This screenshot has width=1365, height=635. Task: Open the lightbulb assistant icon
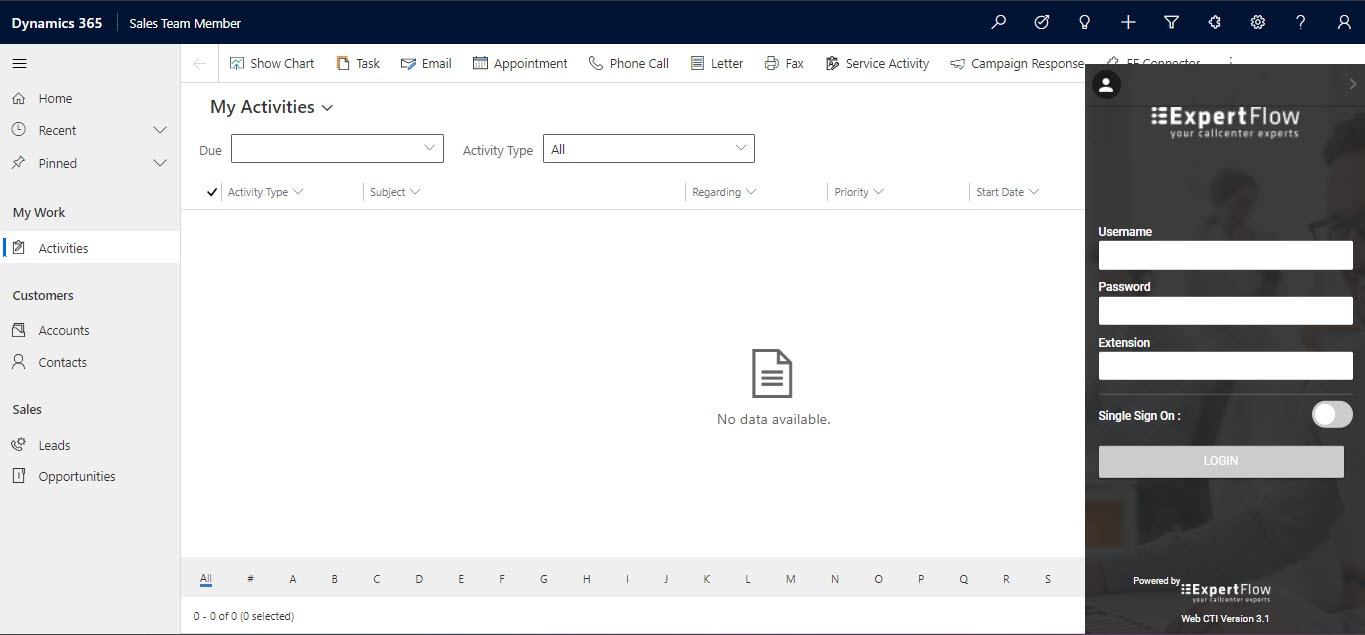pos(1084,22)
